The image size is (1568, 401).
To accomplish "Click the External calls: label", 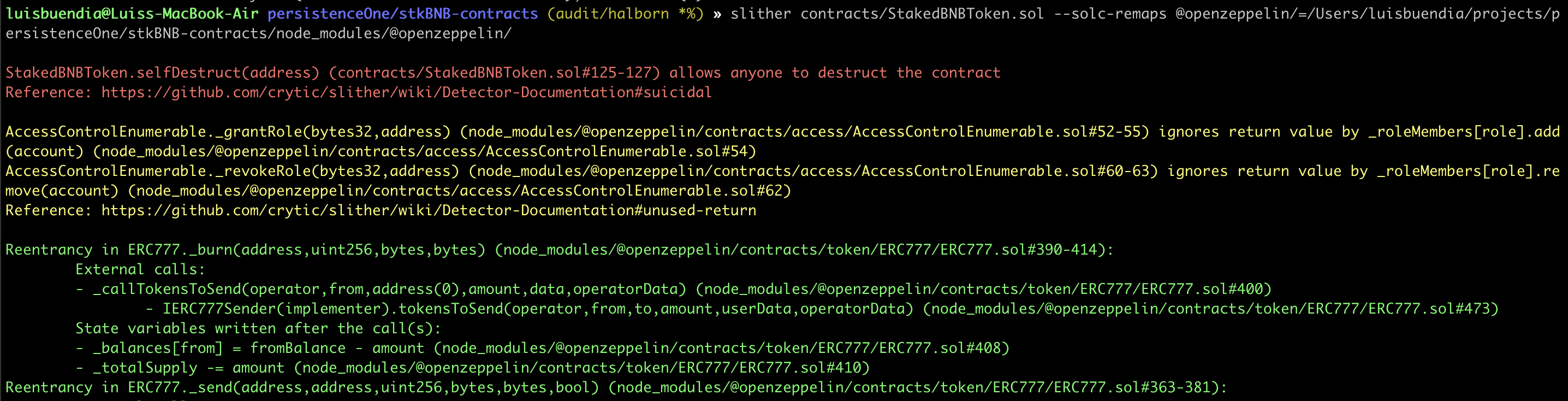I will click(x=141, y=269).
